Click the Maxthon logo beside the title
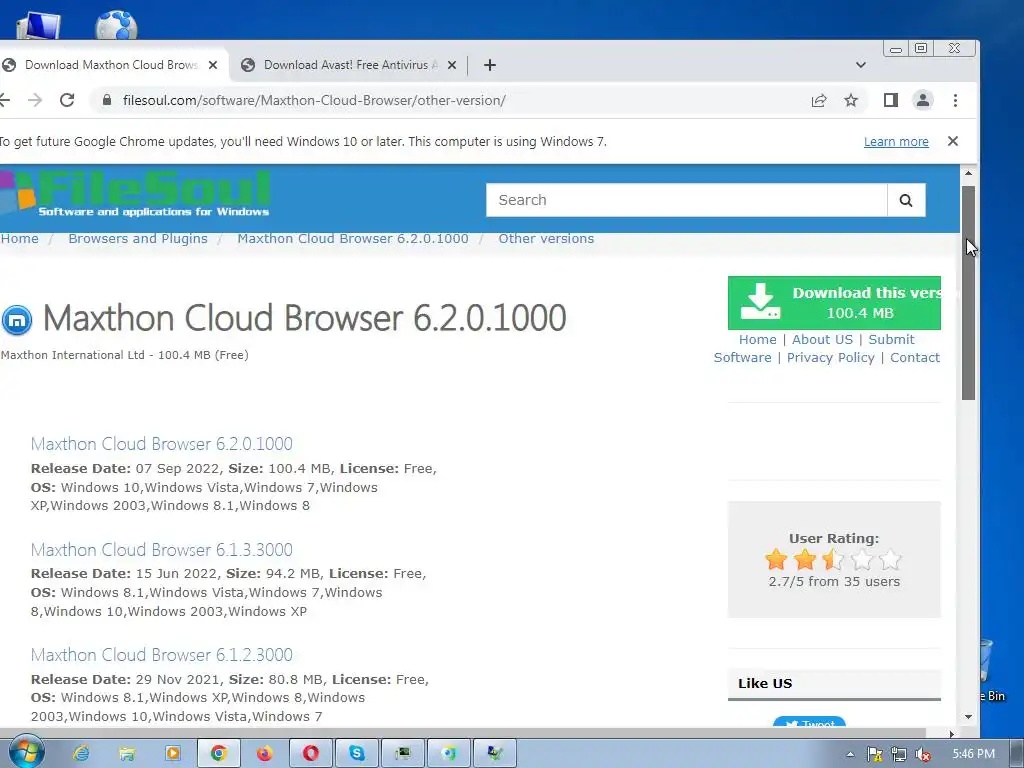1024x768 pixels. point(17,320)
